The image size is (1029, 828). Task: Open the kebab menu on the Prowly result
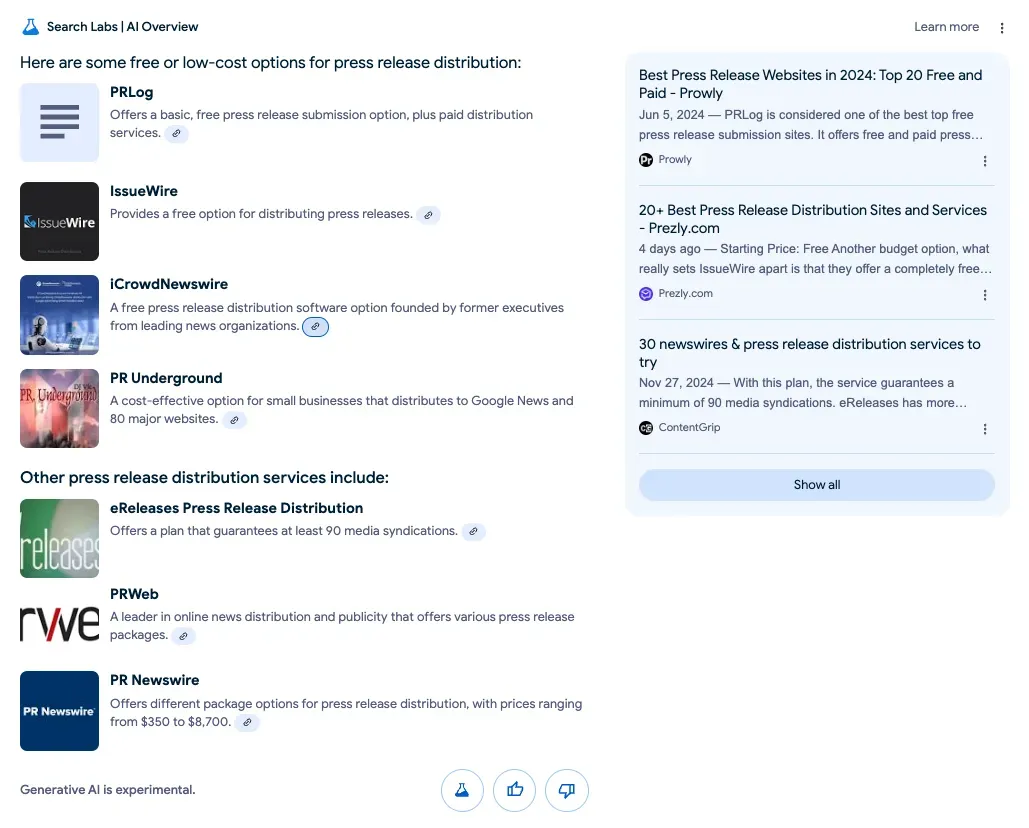(985, 161)
